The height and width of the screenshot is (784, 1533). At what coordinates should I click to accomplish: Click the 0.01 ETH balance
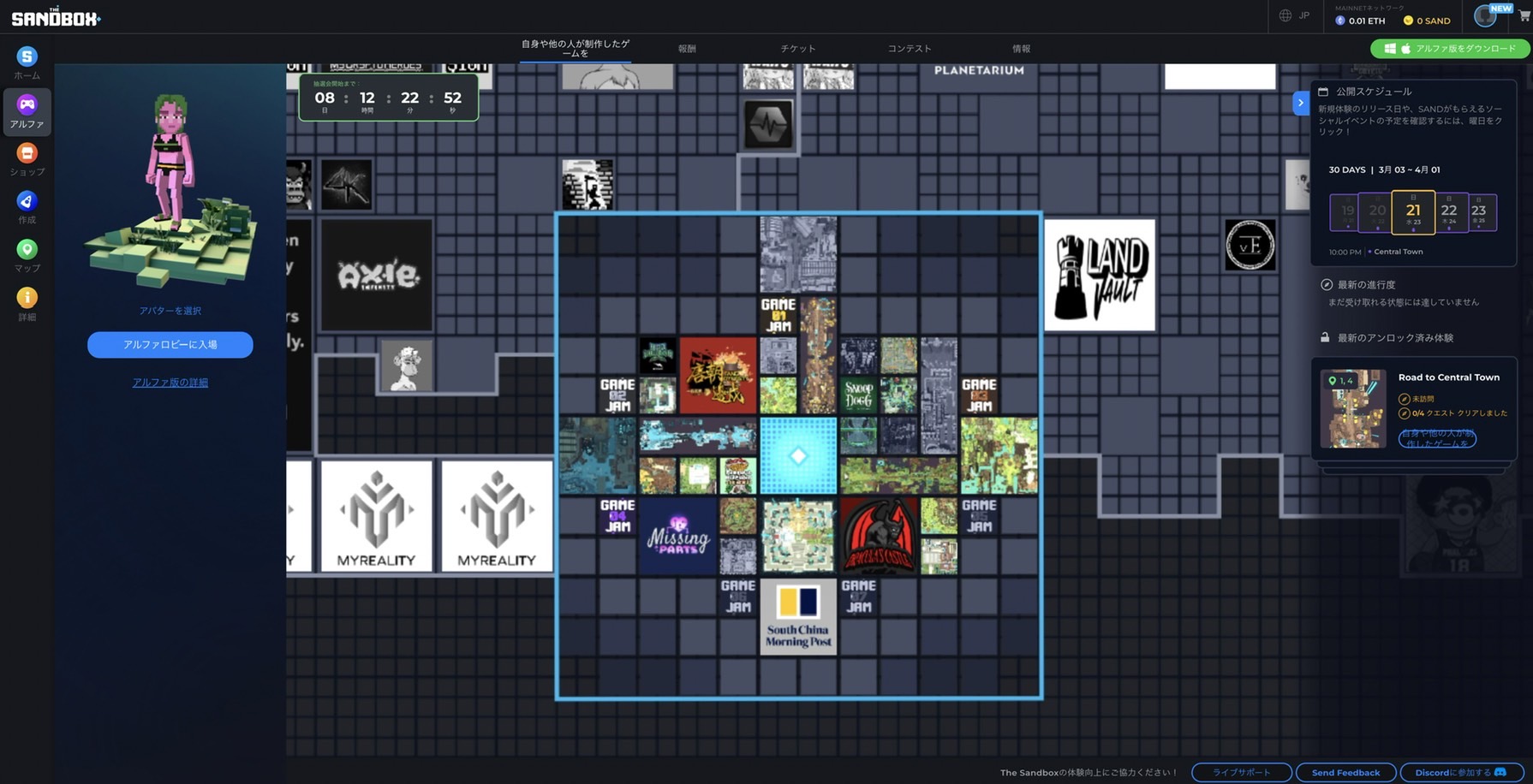(x=1360, y=21)
